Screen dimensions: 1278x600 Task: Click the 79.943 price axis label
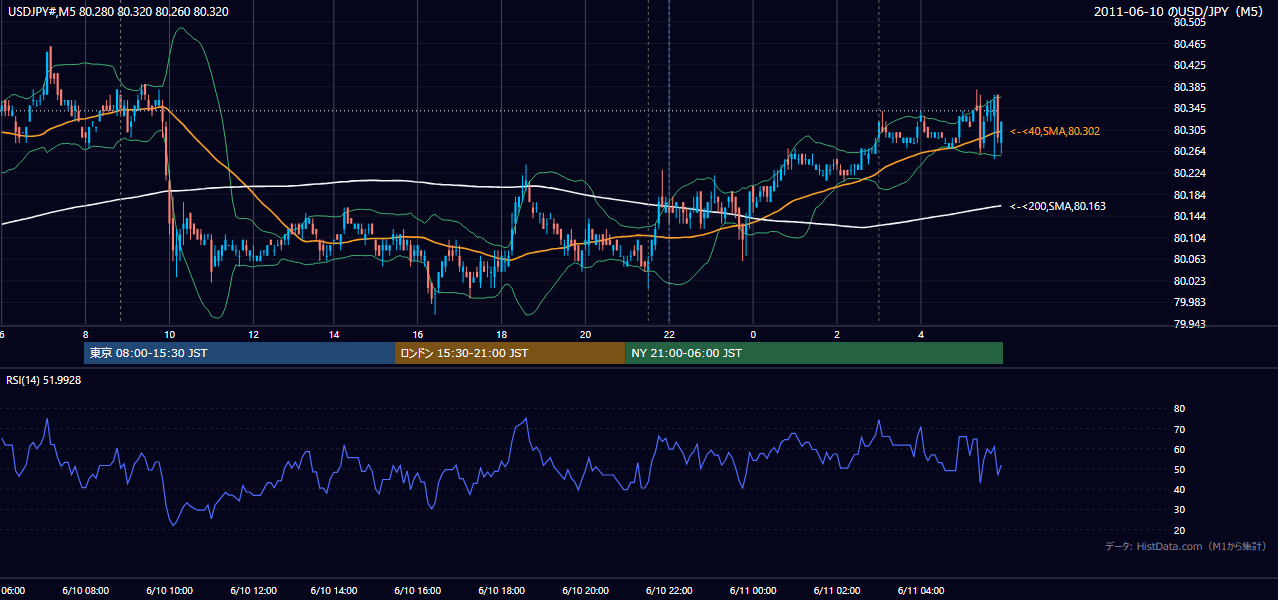click(1189, 324)
